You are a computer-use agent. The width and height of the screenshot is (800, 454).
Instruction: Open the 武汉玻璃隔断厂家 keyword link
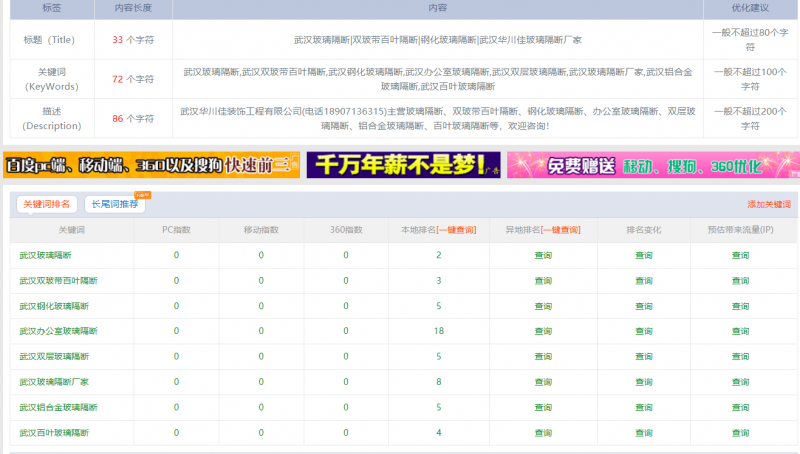54,382
